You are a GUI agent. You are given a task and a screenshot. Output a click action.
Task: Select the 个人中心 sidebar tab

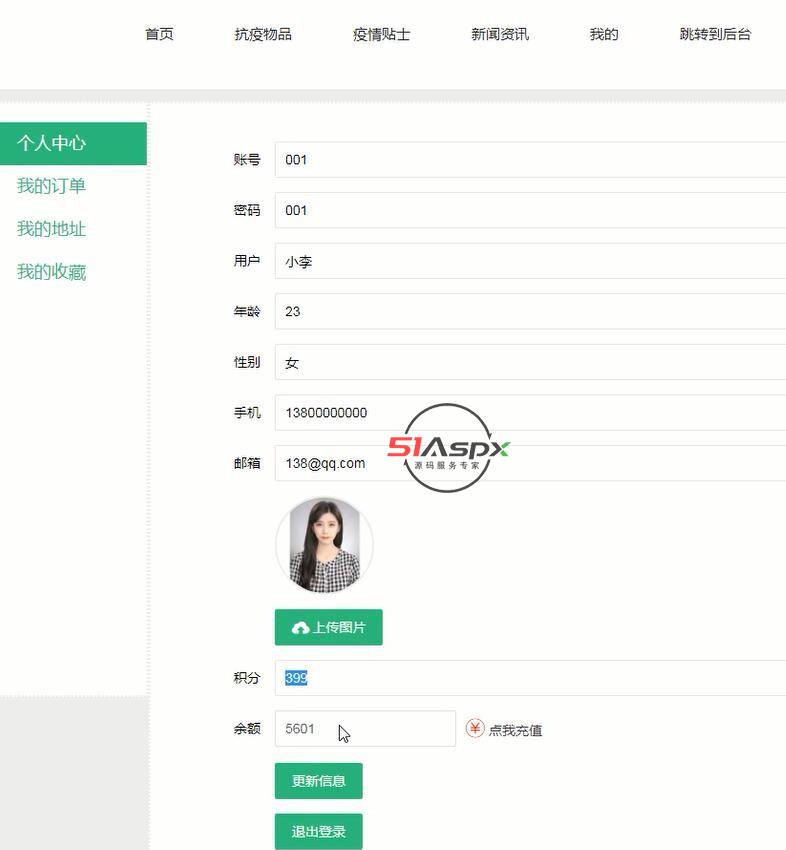point(73,144)
